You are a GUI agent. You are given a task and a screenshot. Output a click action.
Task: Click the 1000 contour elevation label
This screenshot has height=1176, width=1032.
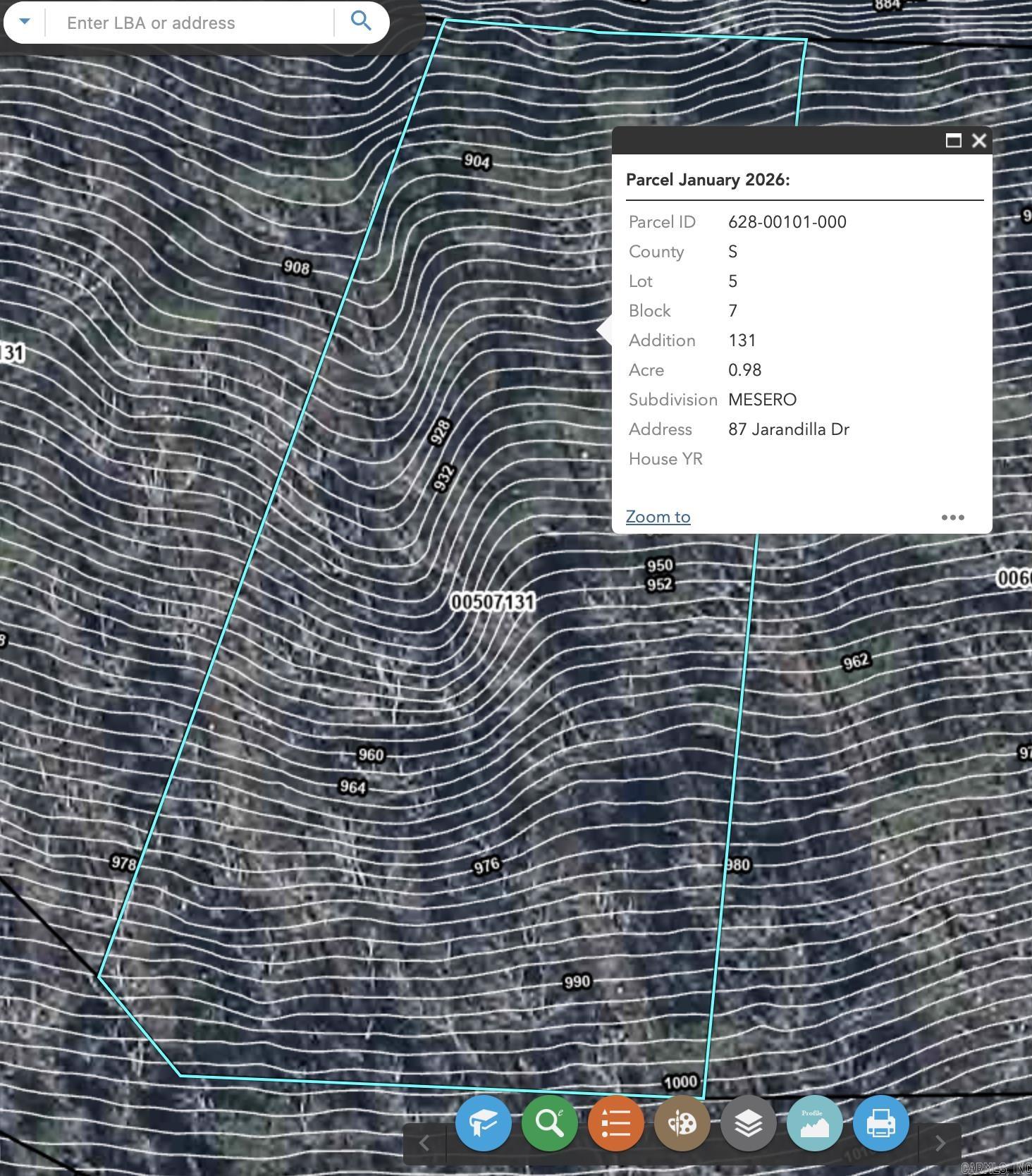point(680,1082)
